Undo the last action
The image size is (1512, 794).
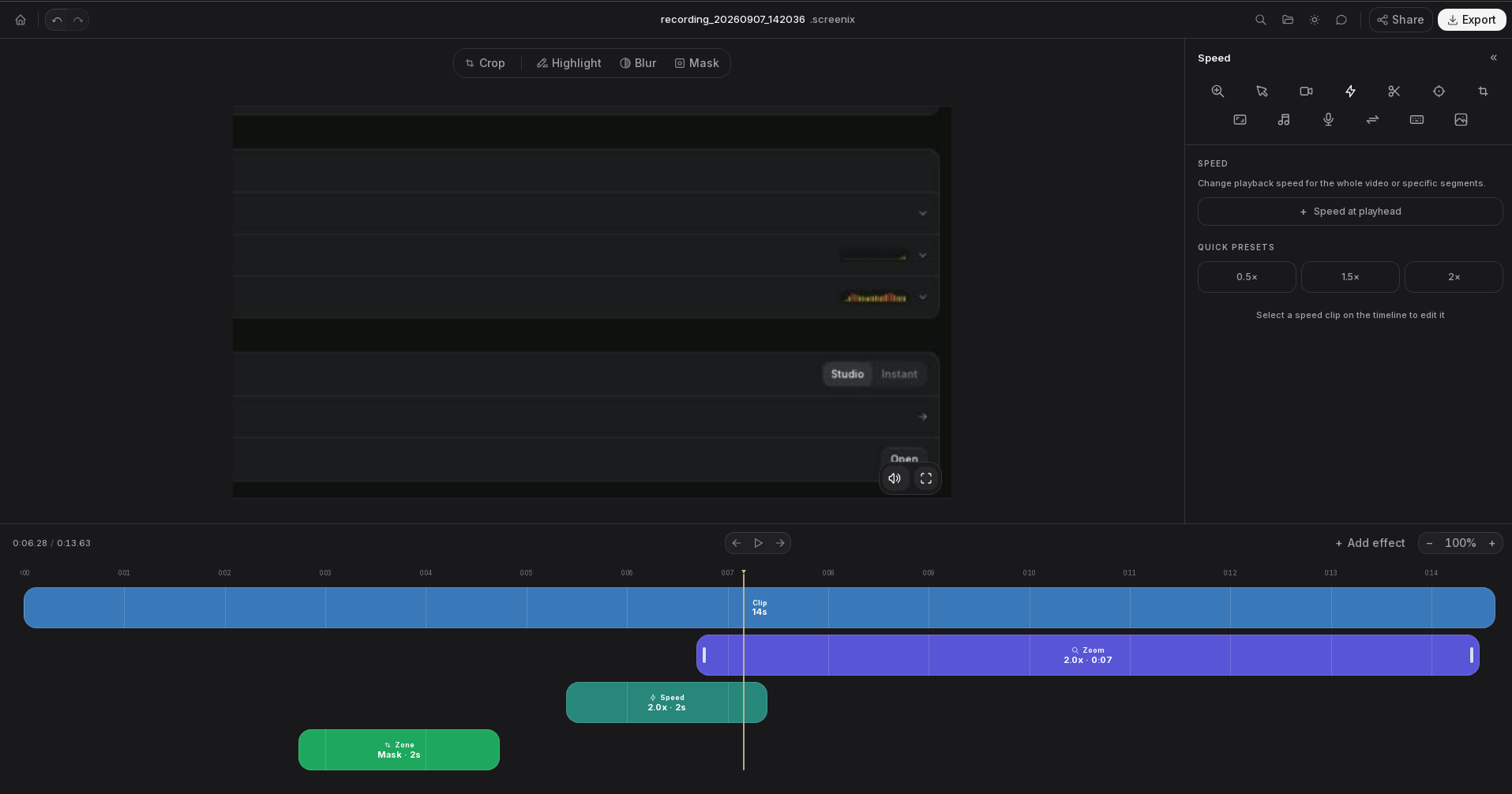(57, 20)
